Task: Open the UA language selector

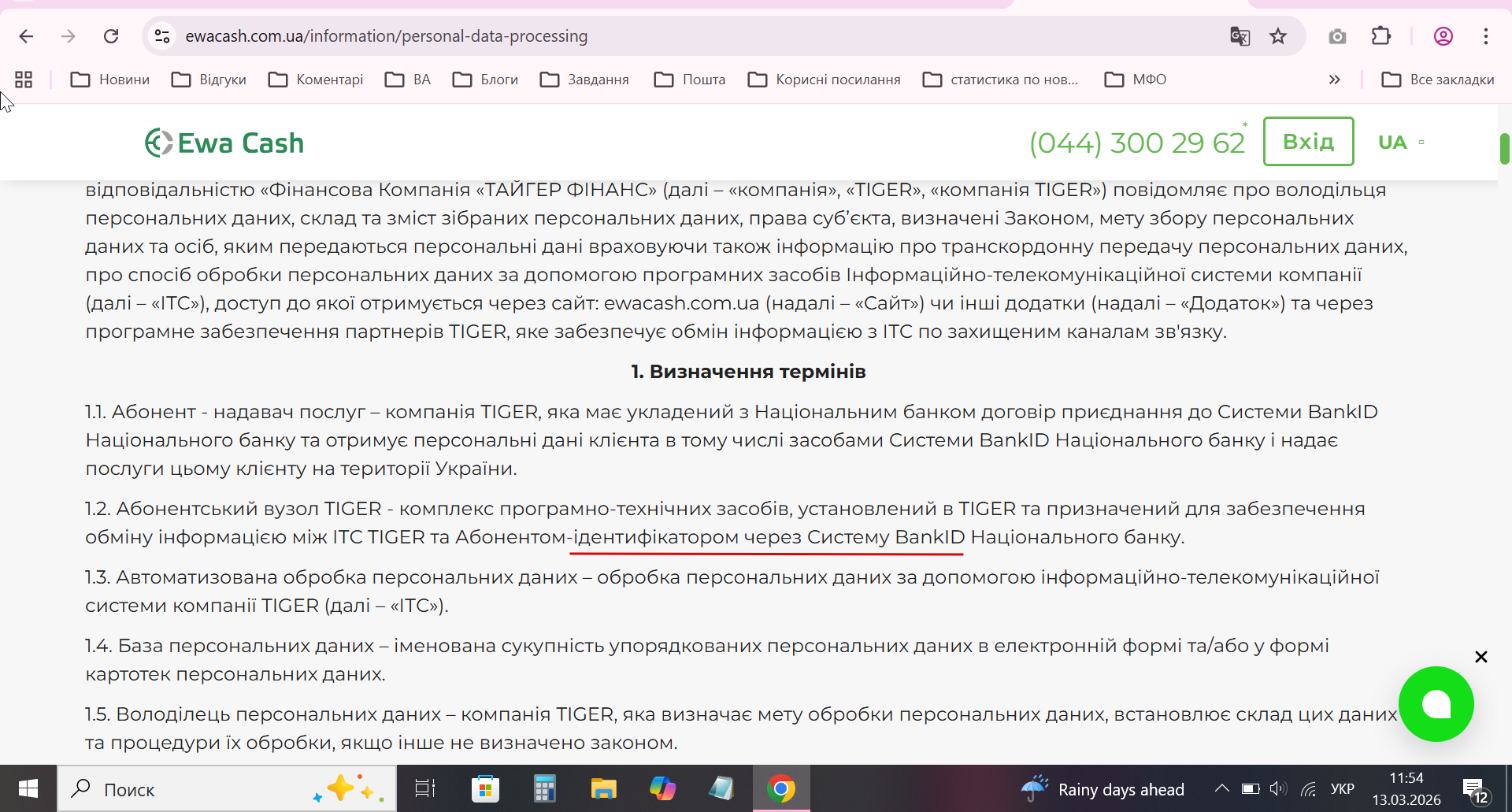Action: (1400, 143)
